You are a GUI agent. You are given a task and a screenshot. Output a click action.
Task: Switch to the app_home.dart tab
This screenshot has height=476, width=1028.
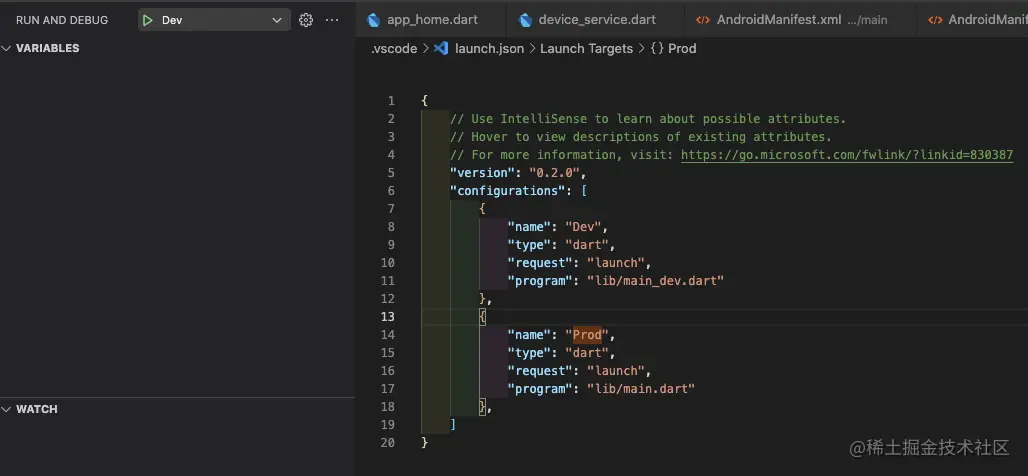coord(431,20)
